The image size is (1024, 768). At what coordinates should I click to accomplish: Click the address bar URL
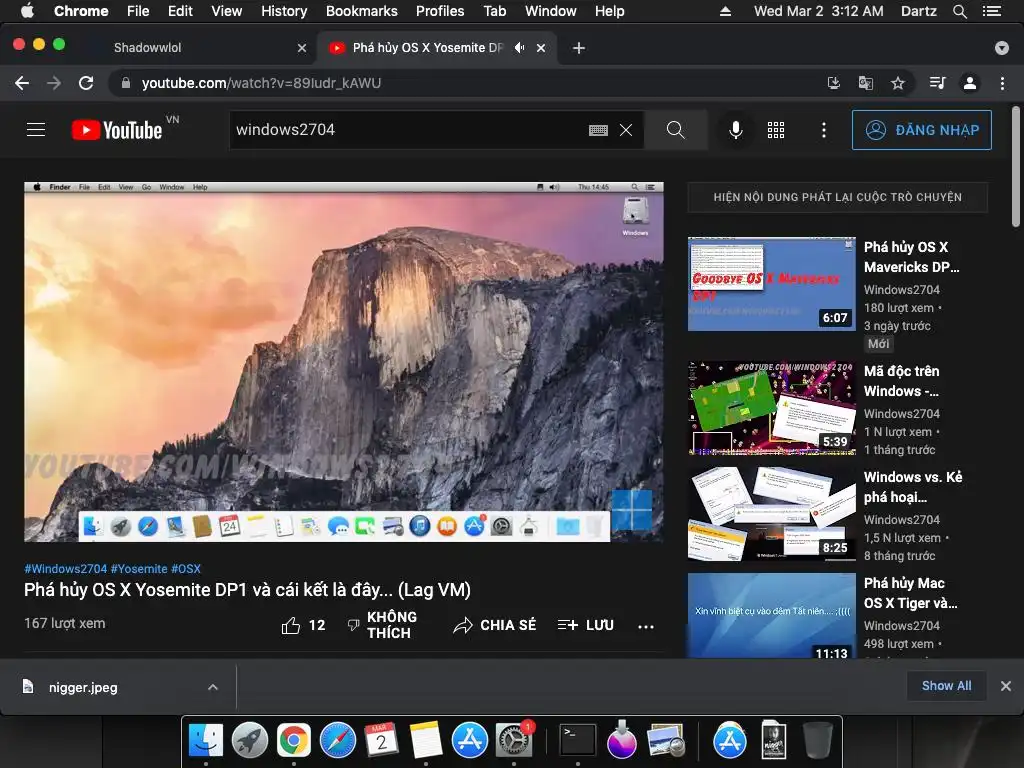[x=261, y=83]
